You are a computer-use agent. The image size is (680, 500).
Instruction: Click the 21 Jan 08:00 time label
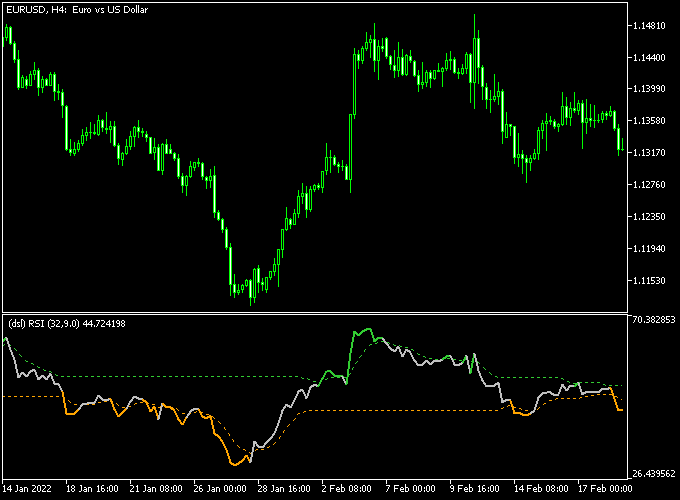click(x=156, y=489)
